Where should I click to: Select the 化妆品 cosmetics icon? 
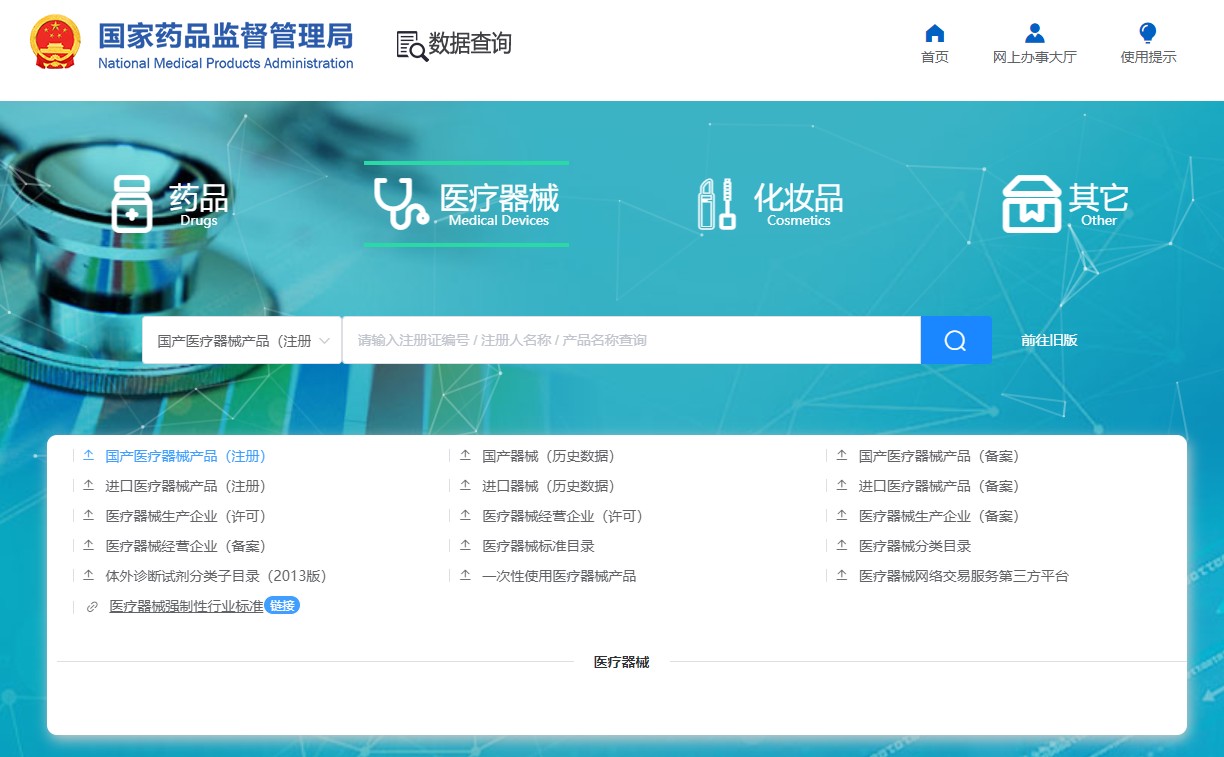pyautogui.click(x=717, y=204)
